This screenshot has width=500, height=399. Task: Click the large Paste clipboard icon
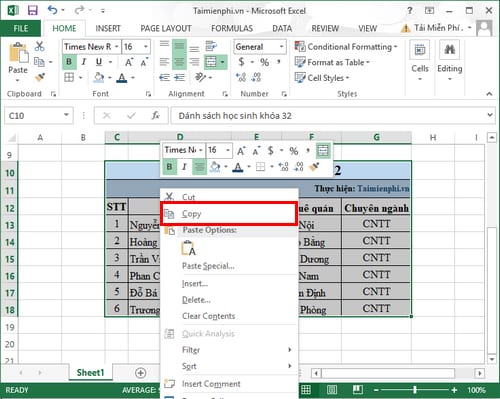(18, 53)
